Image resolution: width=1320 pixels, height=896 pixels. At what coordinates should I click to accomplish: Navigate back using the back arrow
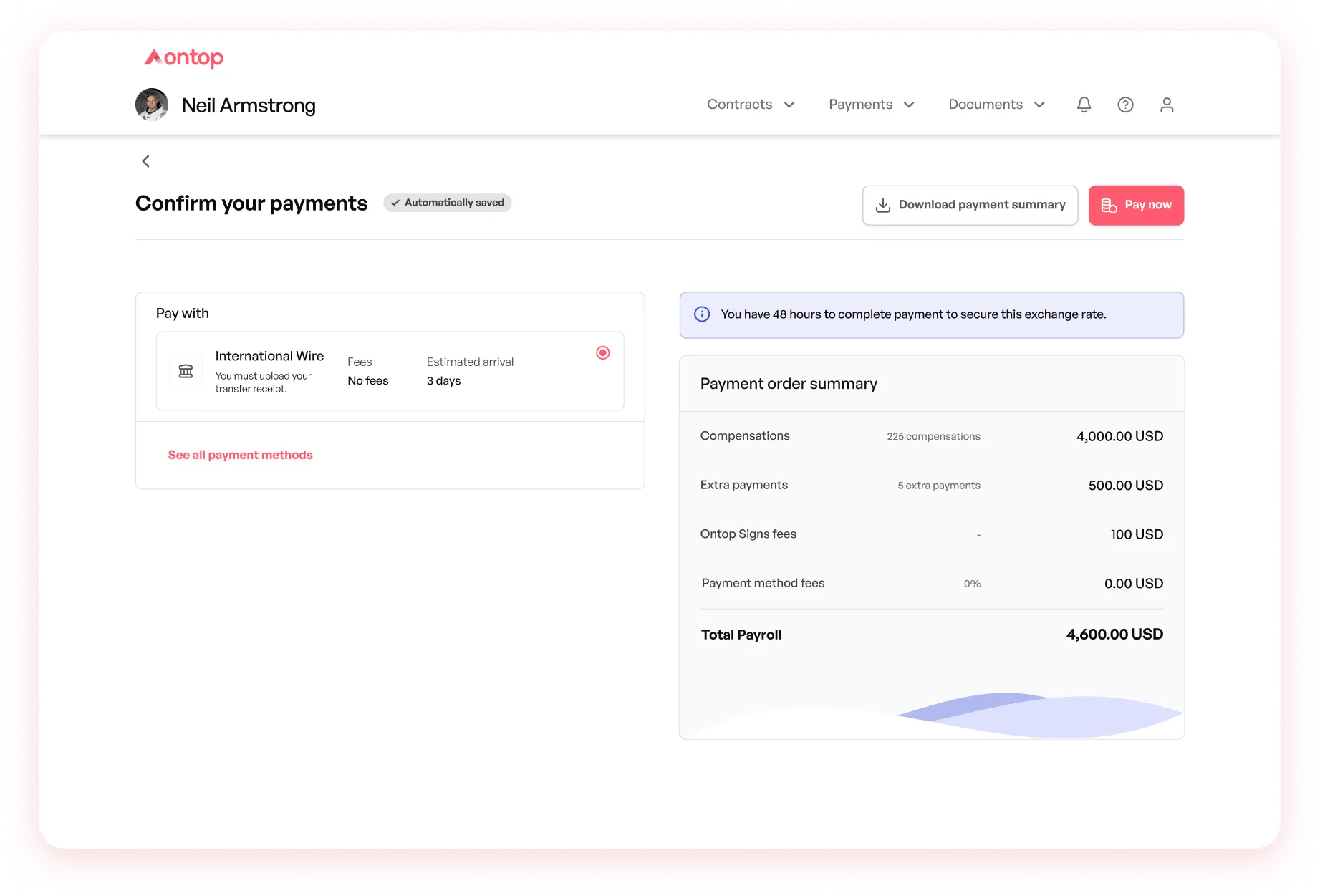click(x=145, y=161)
